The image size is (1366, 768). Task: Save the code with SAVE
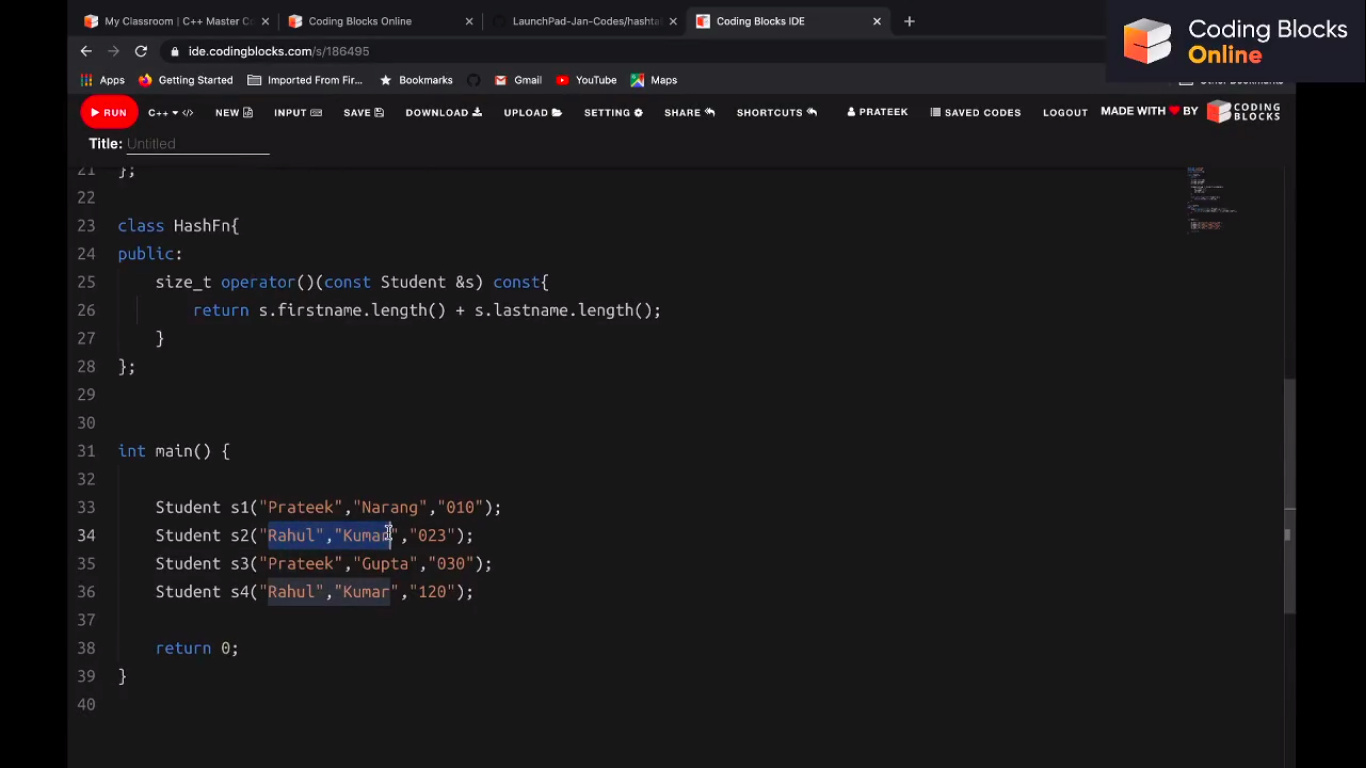coord(363,113)
